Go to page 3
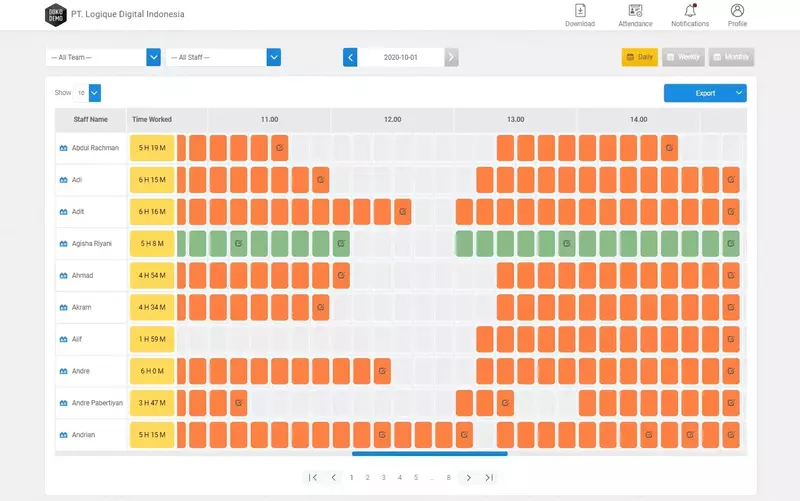Screen dimensions: 800x501 (x=383, y=478)
